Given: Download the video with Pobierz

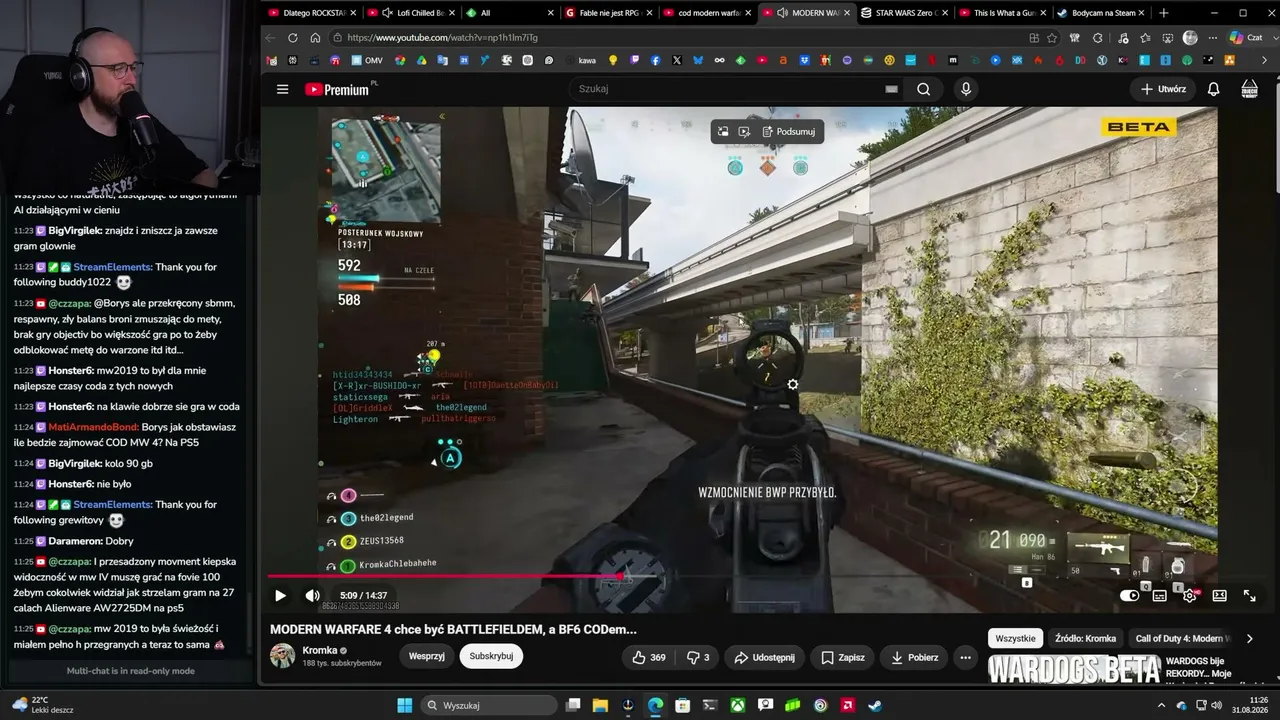Looking at the screenshot, I should tap(915, 657).
